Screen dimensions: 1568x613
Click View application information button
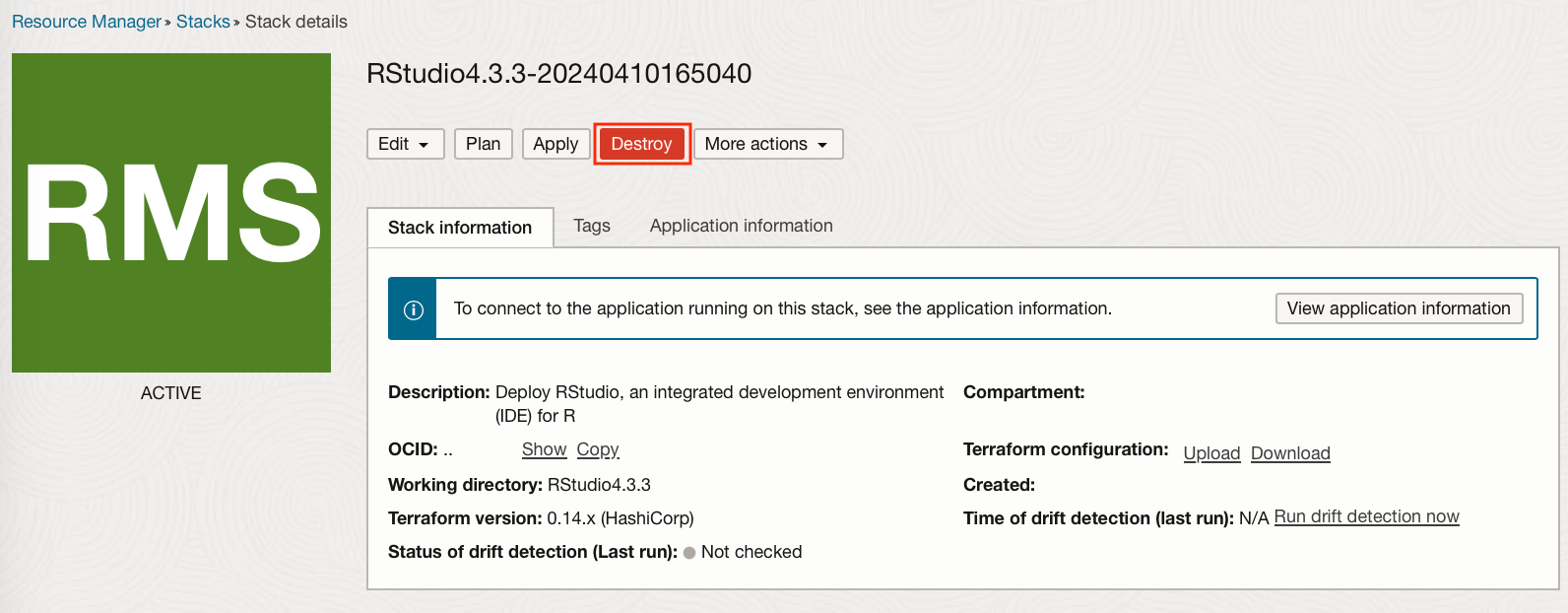pos(1399,308)
